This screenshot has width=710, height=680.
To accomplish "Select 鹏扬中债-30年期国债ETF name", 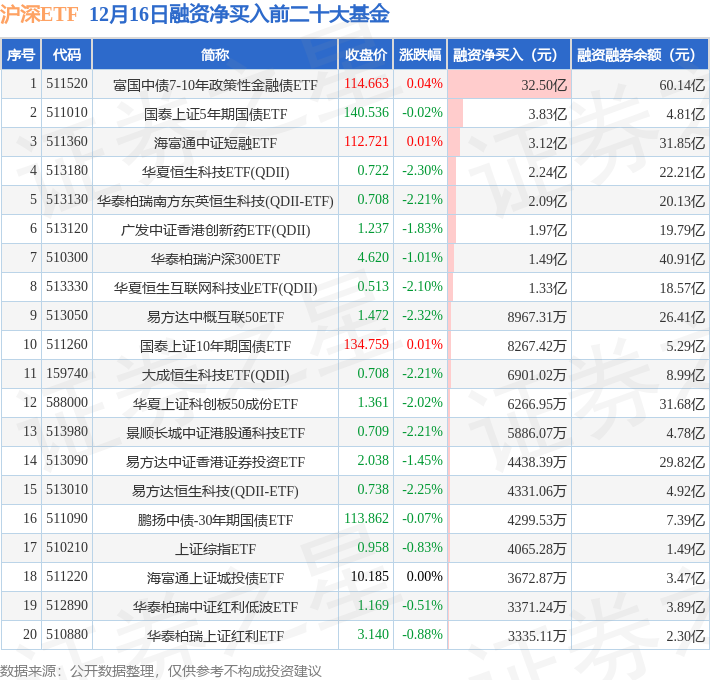I will pos(215,520).
